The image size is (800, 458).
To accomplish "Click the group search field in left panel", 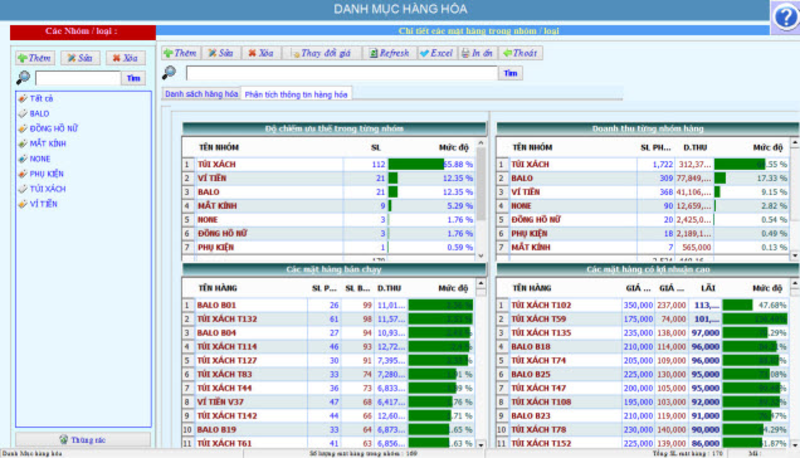I will tap(78, 77).
